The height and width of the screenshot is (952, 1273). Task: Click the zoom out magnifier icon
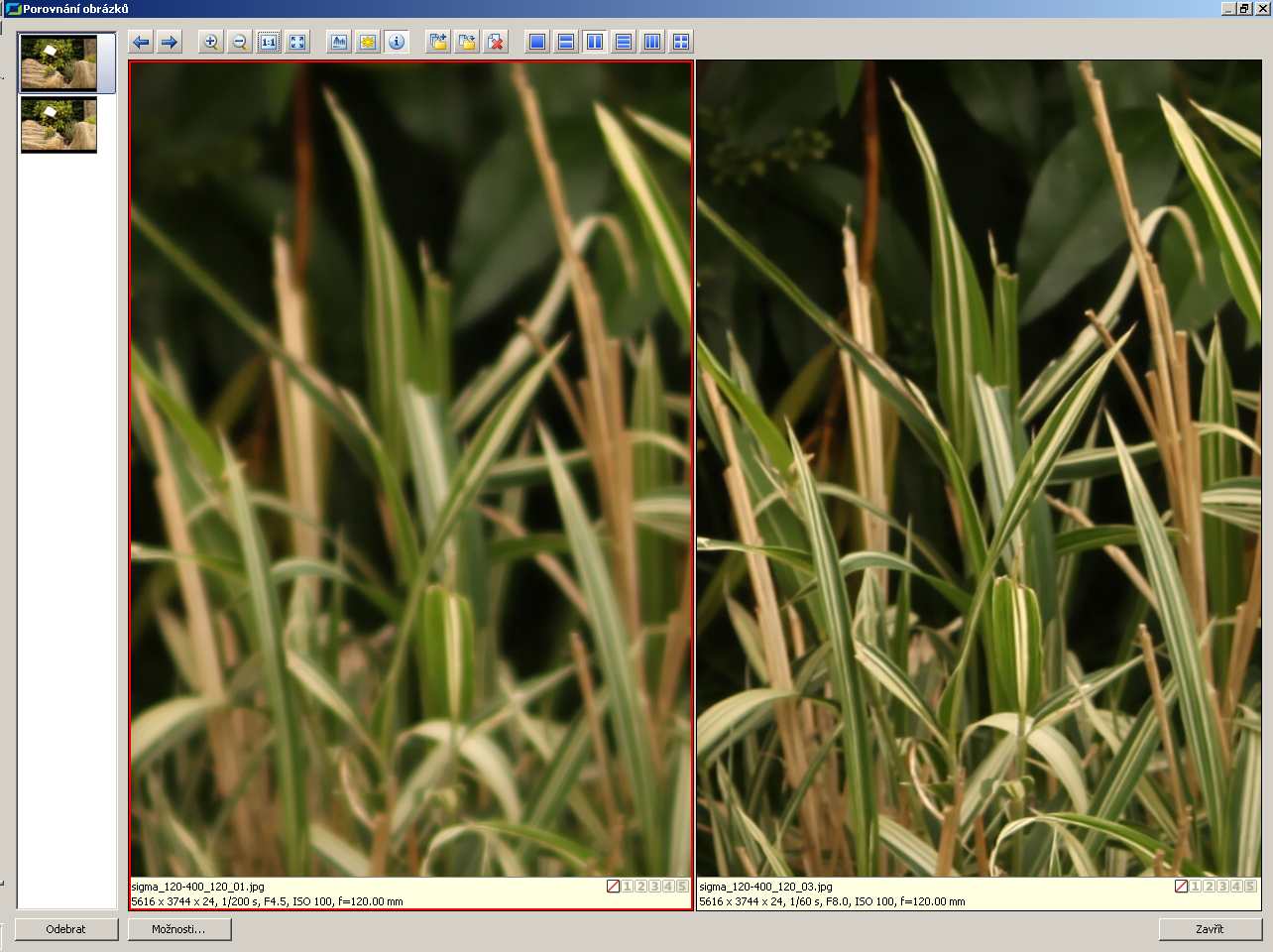pyautogui.click(x=239, y=42)
